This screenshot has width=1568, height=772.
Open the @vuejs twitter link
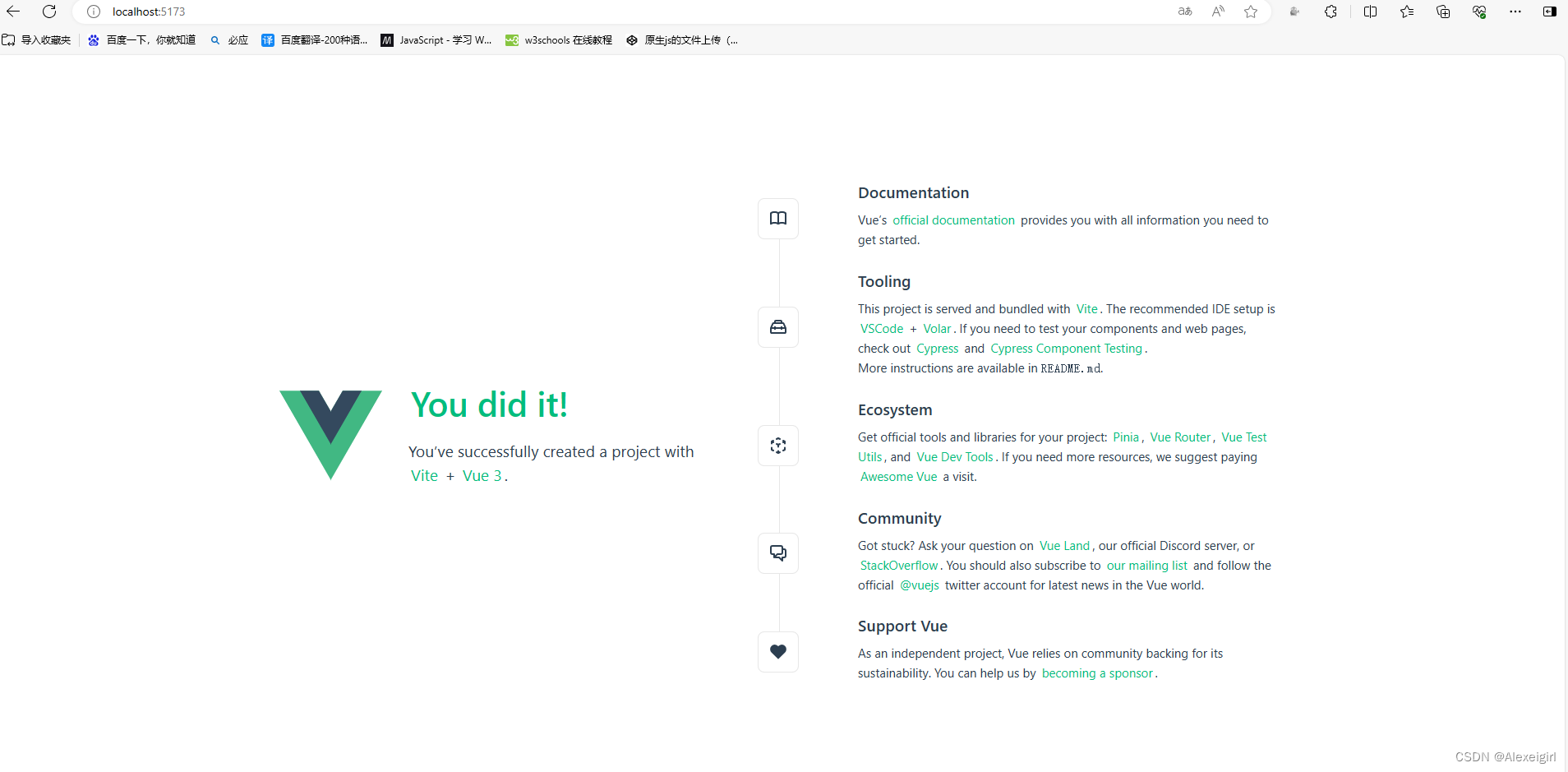920,585
